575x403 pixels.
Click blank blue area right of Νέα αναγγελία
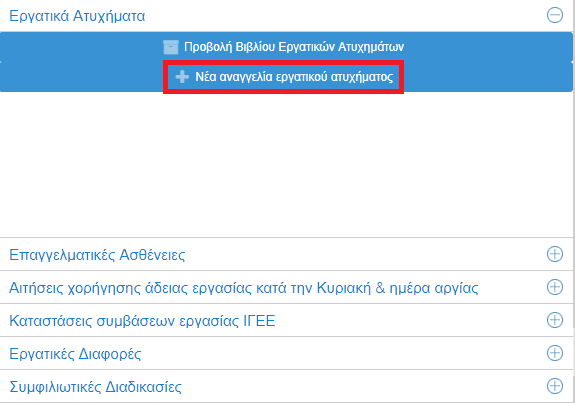[488, 77]
